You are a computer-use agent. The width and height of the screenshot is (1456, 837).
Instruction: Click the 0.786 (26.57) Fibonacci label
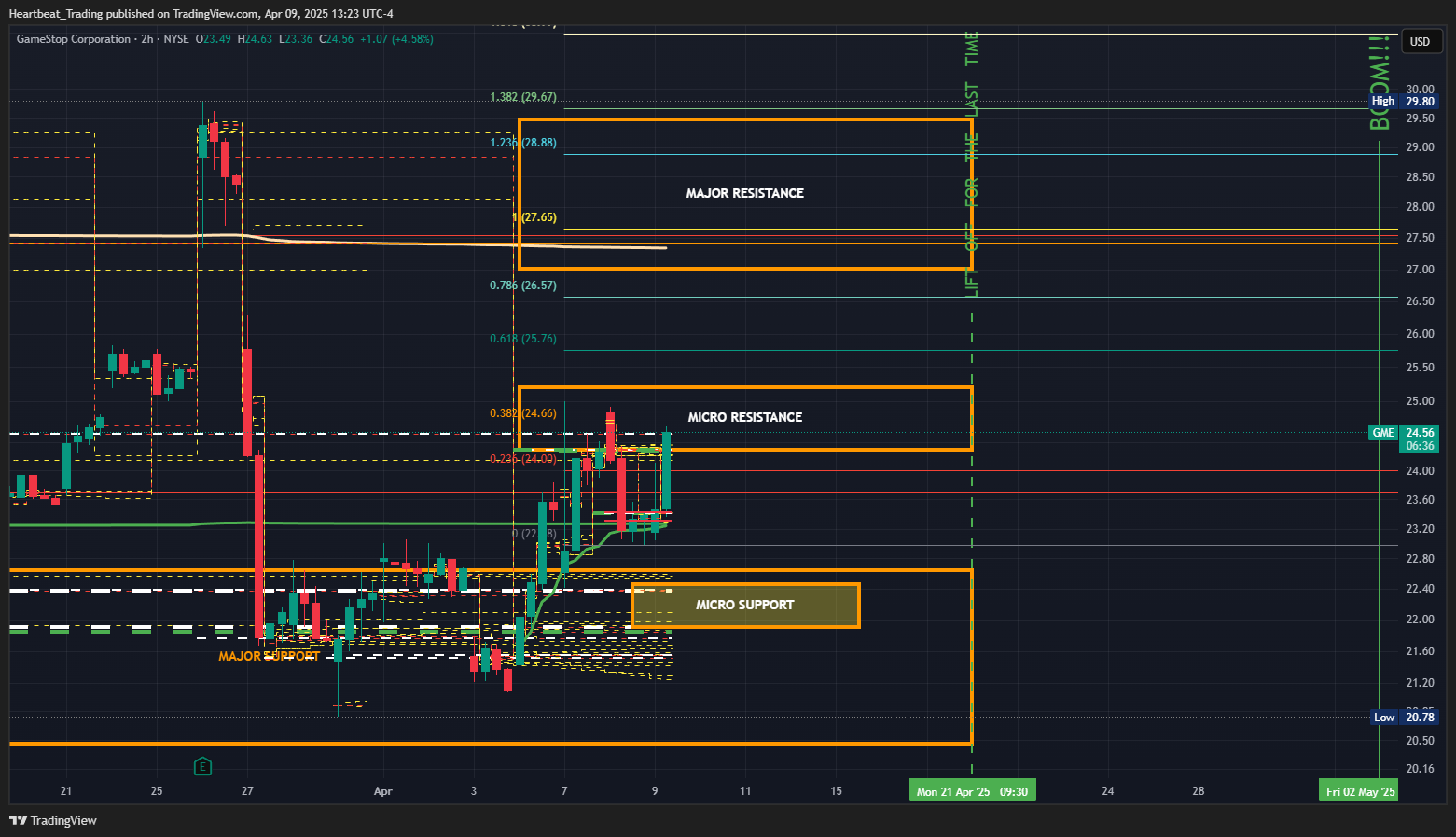[522, 286]
